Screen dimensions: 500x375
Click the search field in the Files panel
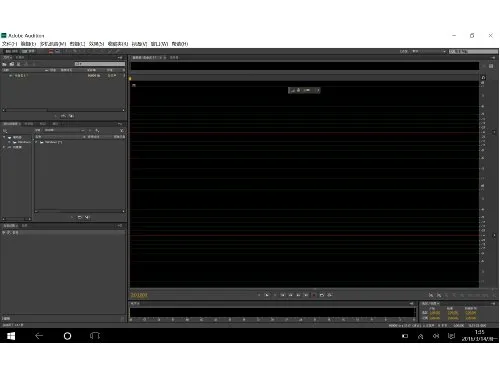pos(100,64)
